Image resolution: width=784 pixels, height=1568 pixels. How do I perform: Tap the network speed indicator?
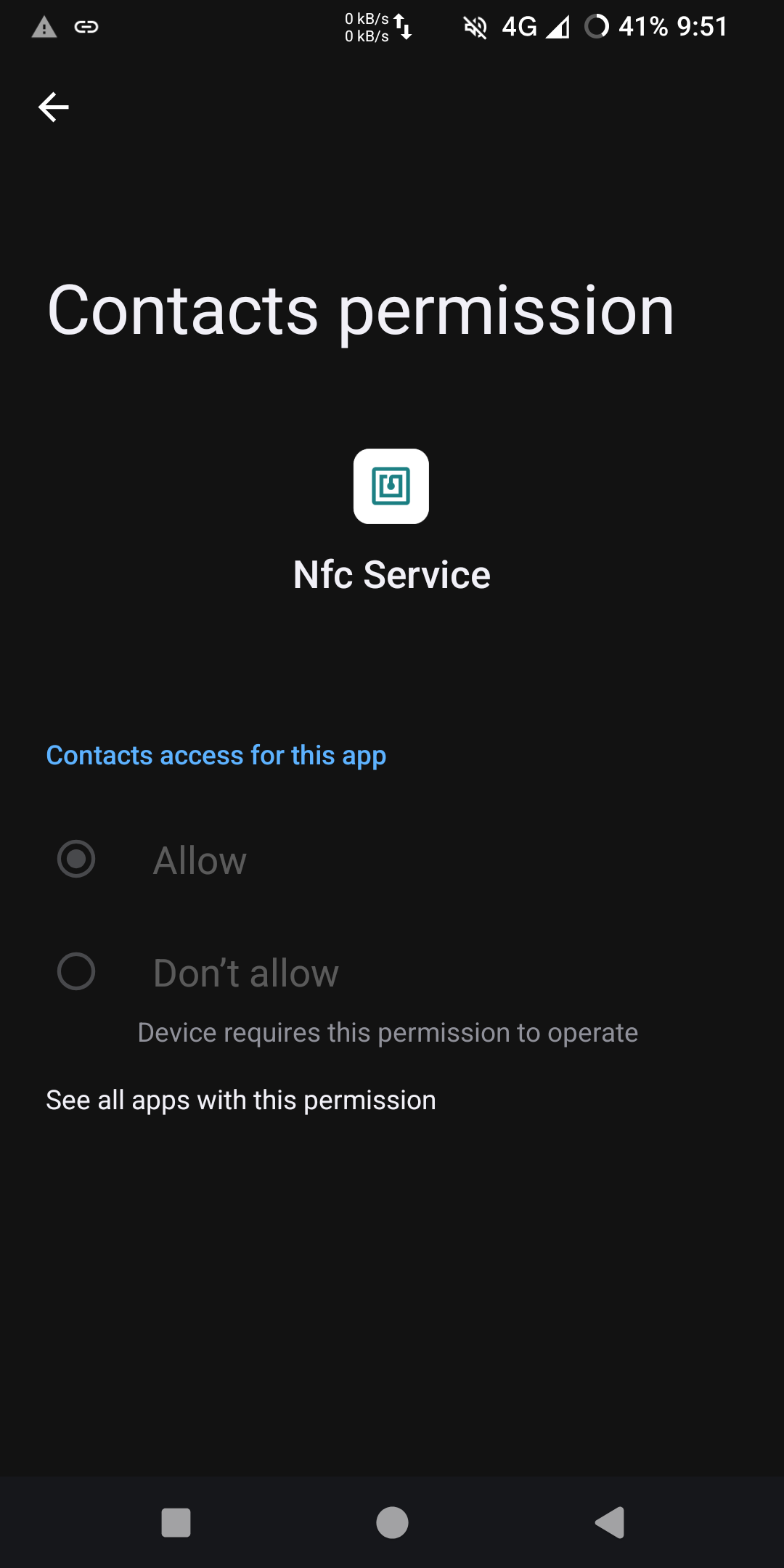coord(379,28)
